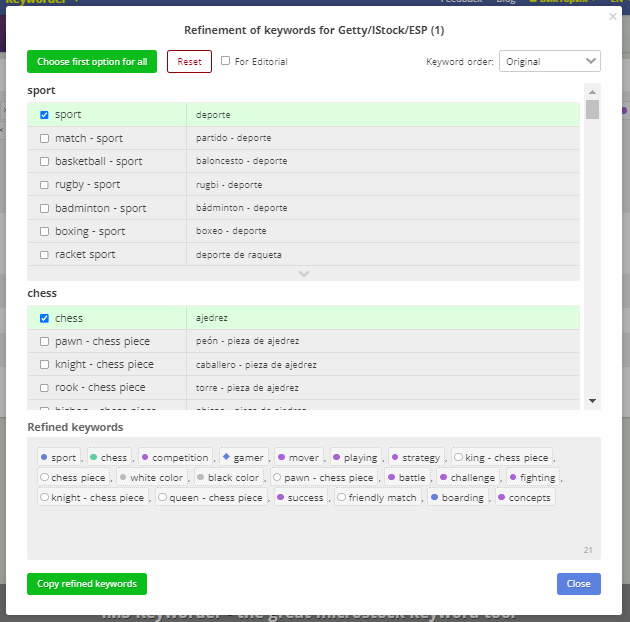Click the chess refined keyword tag

[109, 457]
